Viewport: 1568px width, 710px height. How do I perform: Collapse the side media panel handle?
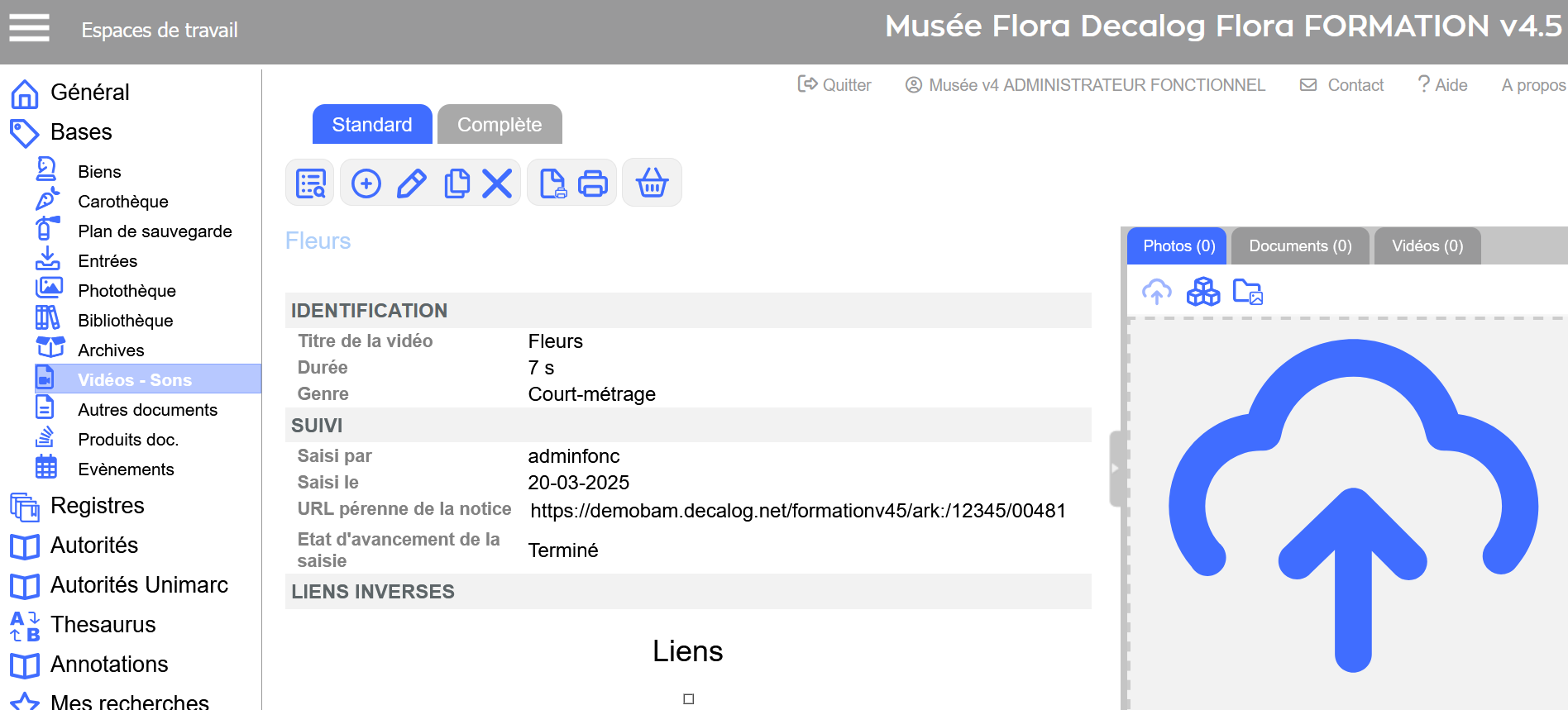pos(1115,468)
